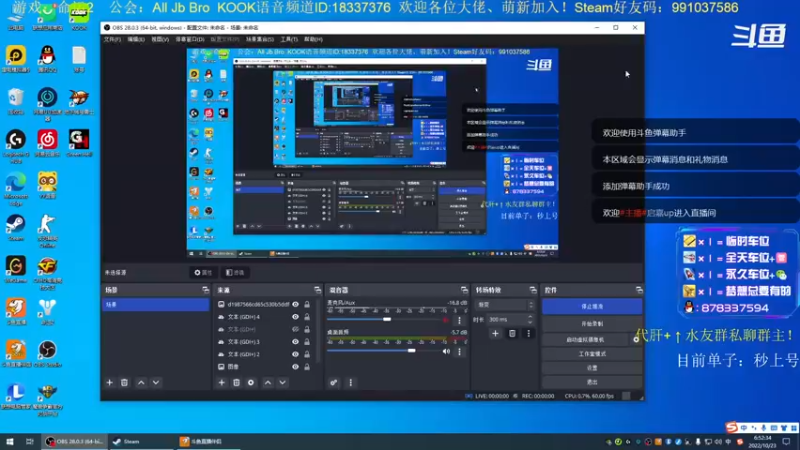Hide the 文本 (GDI+) 3 source
Image resolution: width=800 pixels, height=450 pixels.
coord(295,342)
